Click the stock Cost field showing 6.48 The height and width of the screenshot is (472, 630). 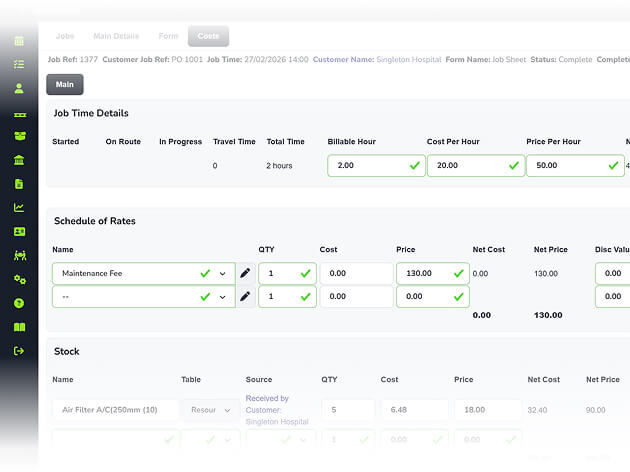pos(414,410)
